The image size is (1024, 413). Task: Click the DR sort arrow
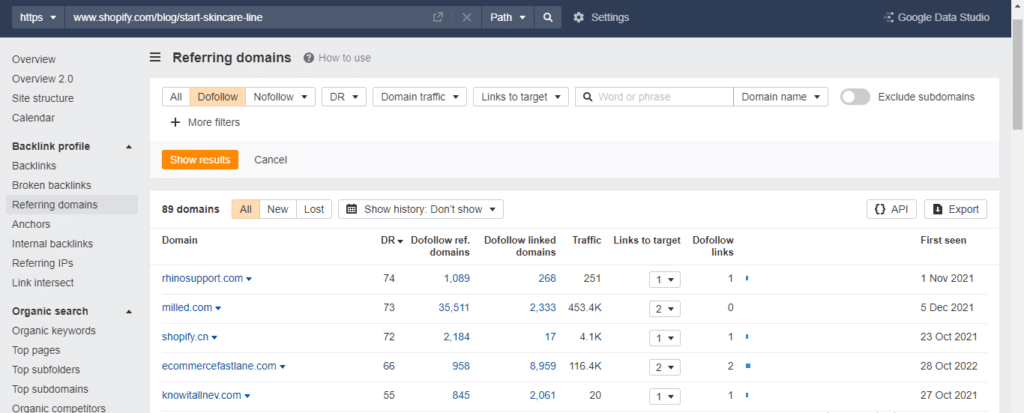coord(400,240)
